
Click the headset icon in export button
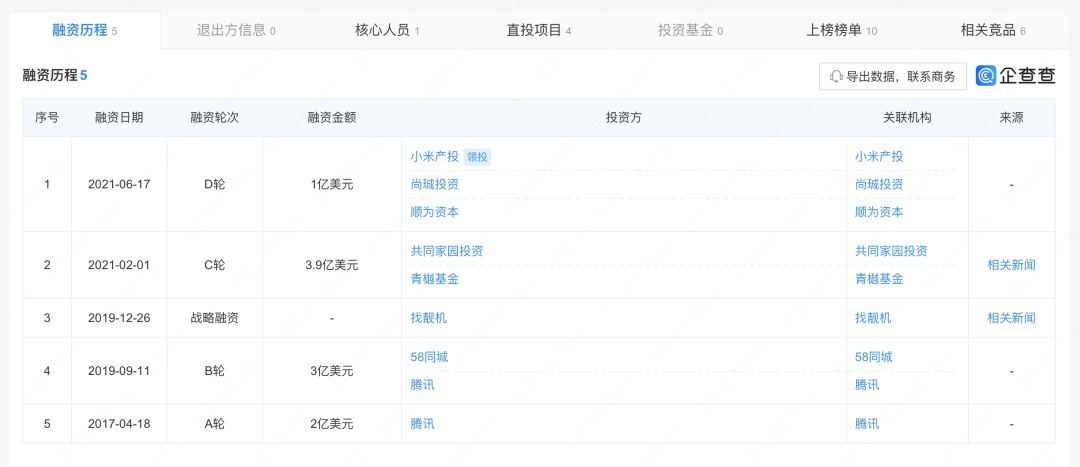(x=836, y=76)
